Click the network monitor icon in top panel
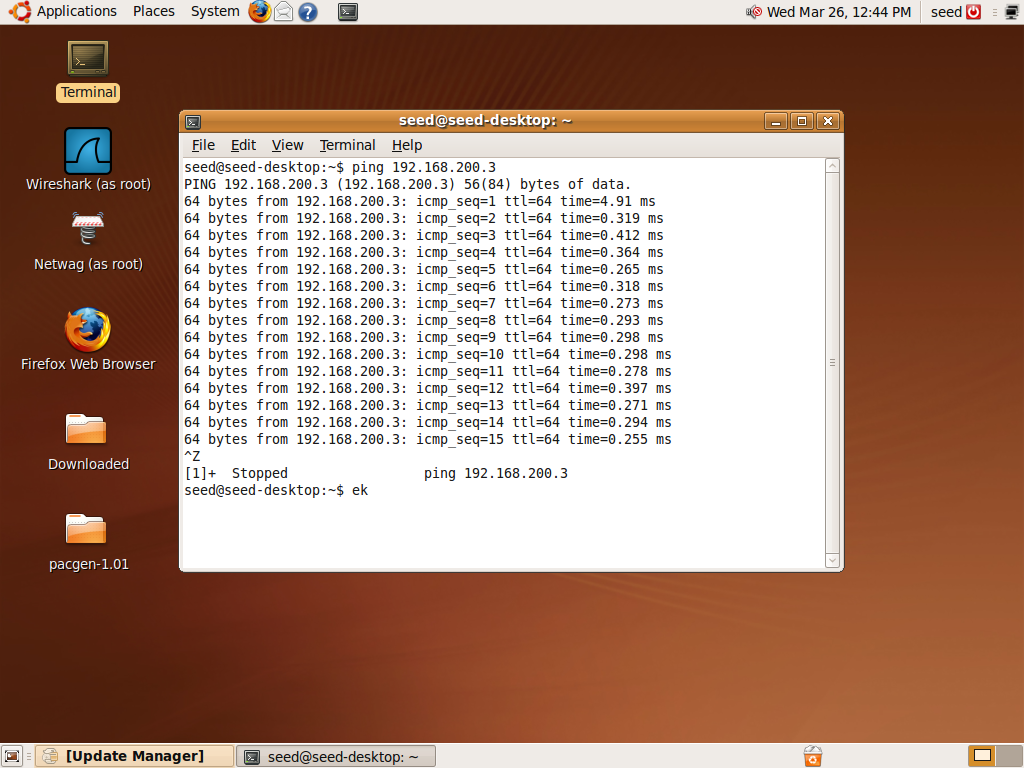 pyautogui.click(x=1012, y=12)
